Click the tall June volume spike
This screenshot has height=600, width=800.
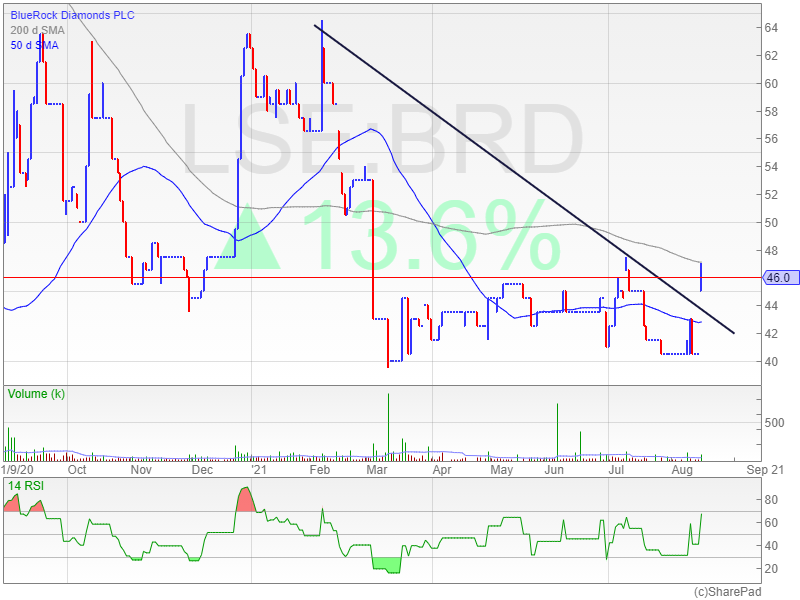click(557, 432)
